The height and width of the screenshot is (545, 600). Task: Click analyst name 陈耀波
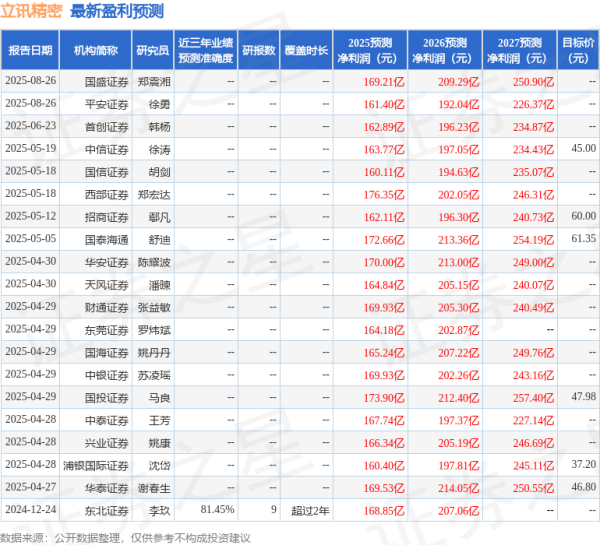pyautogui.click(x=154, y=262)
